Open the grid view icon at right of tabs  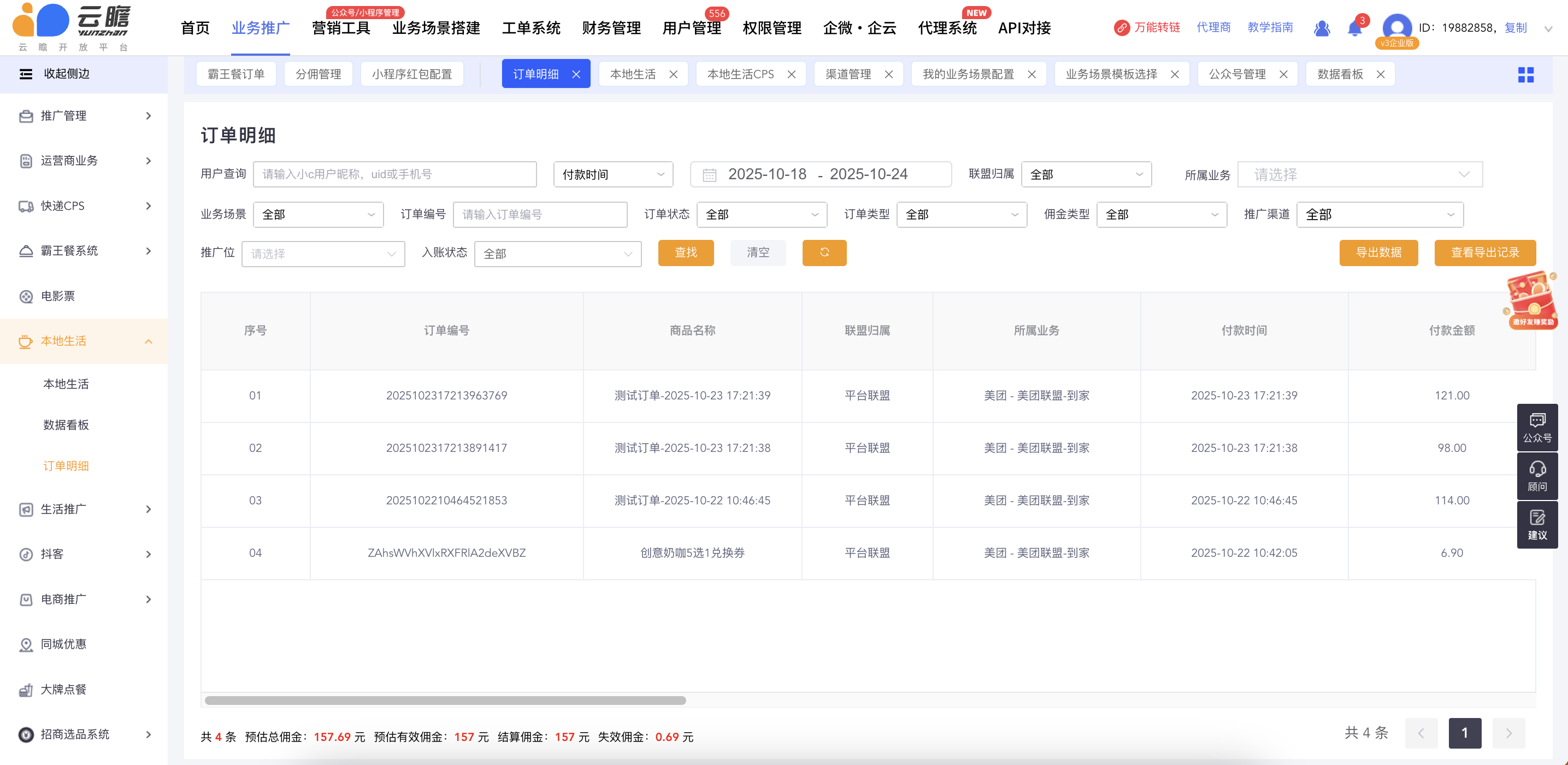(1525, 74)
